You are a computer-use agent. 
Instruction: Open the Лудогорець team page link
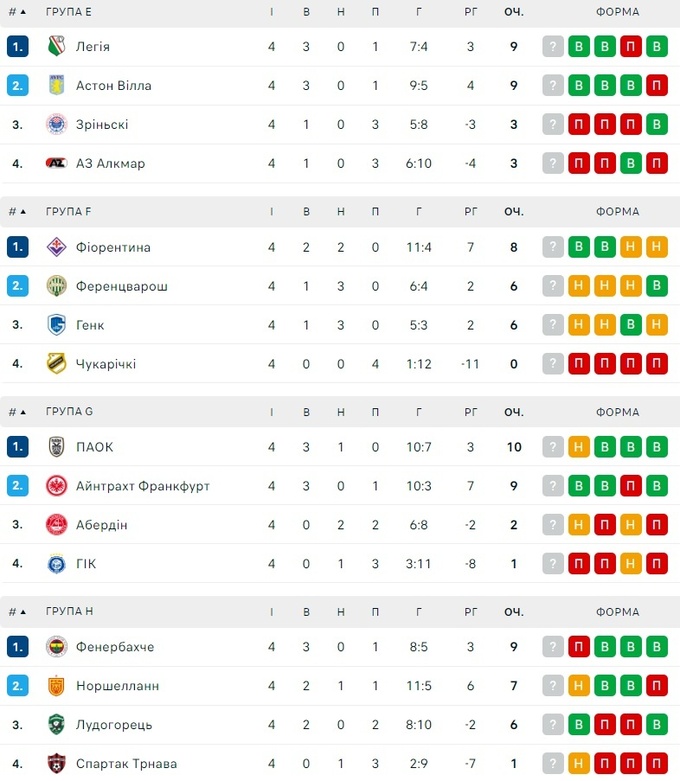pos(114,725)
